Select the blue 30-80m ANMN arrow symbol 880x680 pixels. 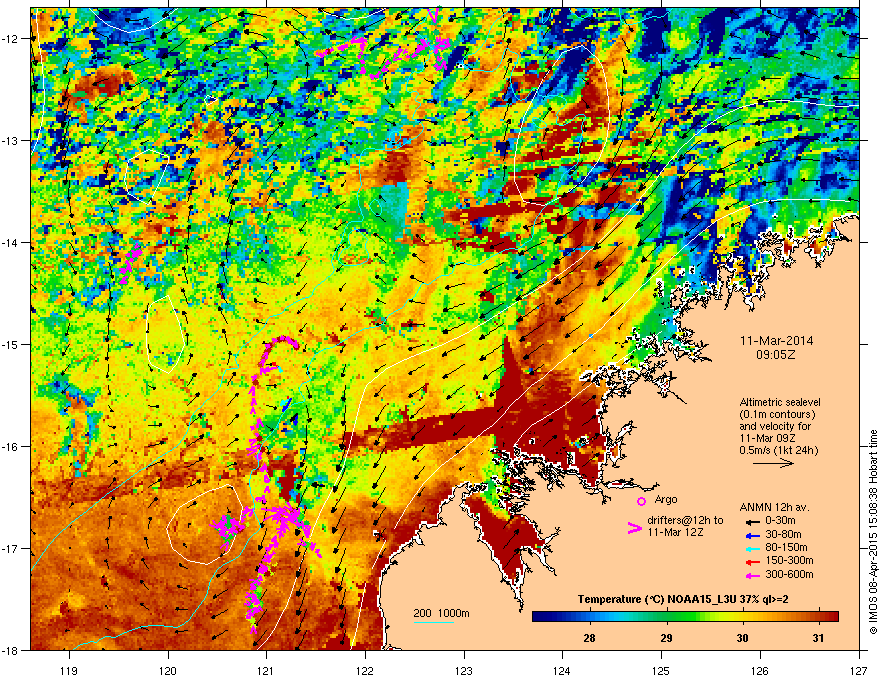pyautogui.click(x=752, y=534)
